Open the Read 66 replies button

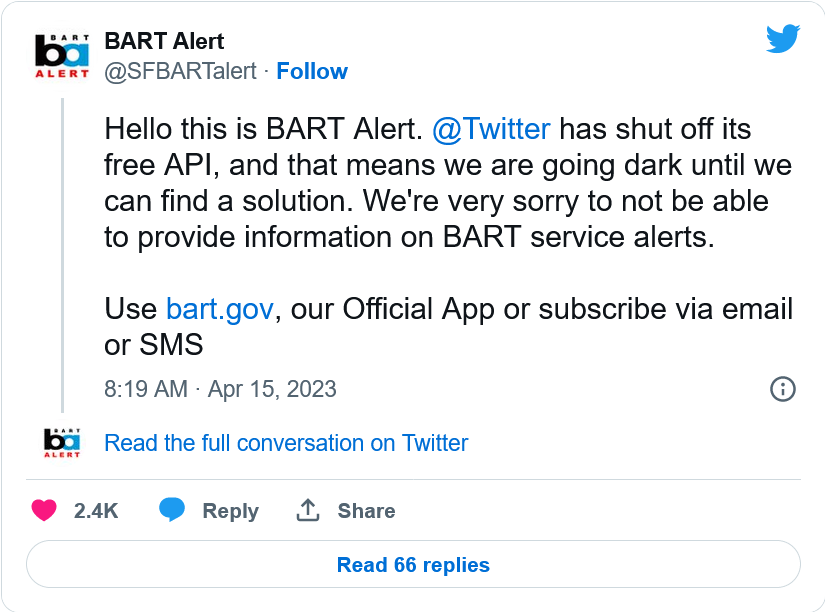pos(413,565)
